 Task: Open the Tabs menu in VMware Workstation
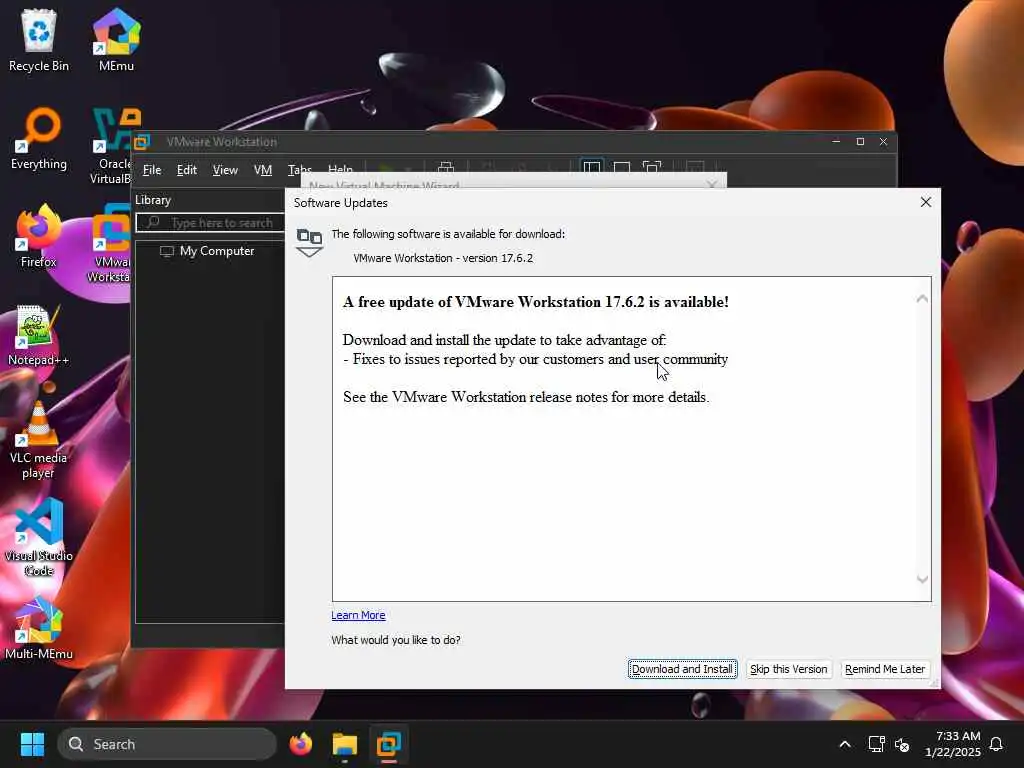pos(300,170)
